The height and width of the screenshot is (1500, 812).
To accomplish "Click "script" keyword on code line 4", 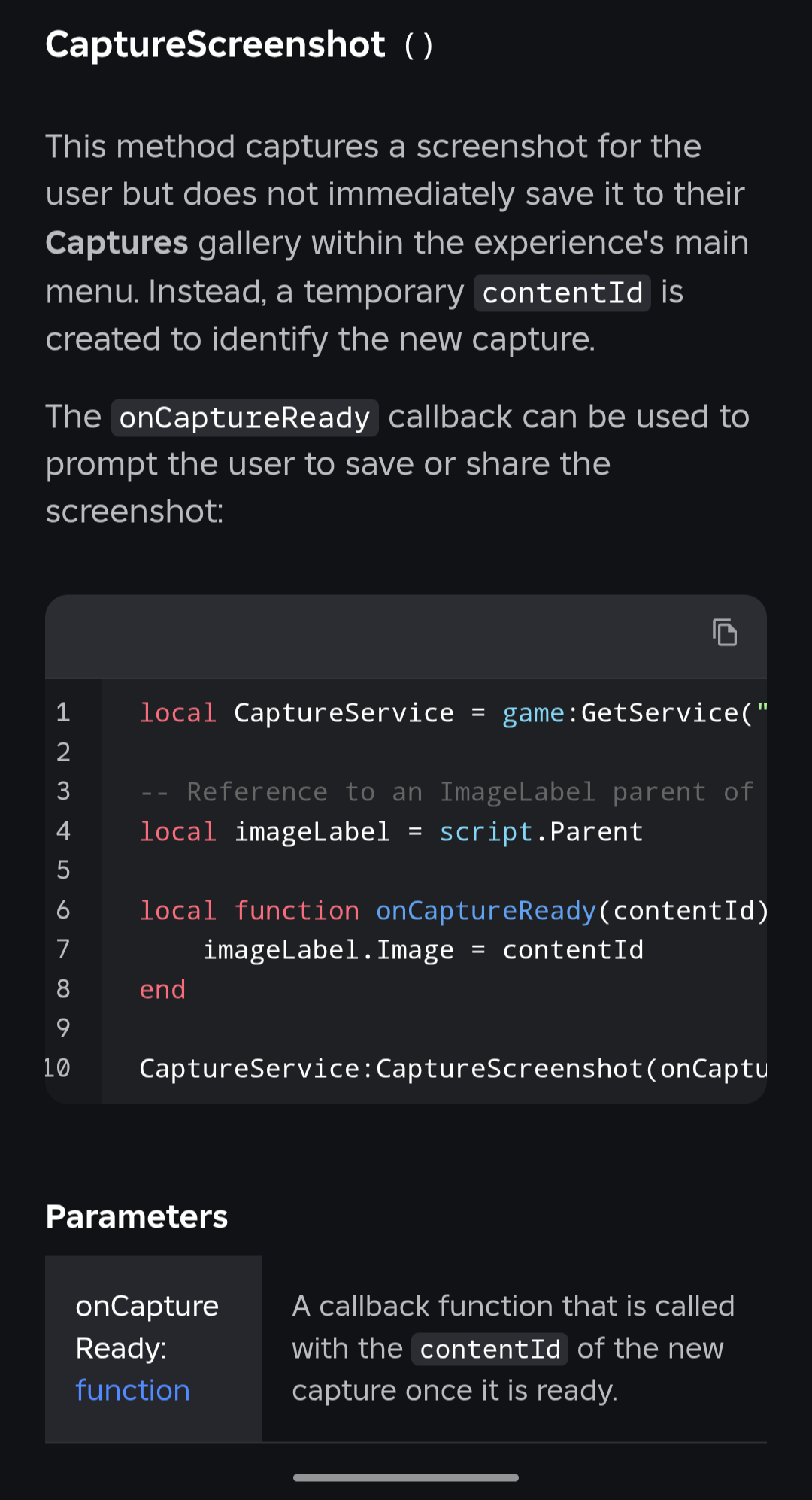I will (x=486, y=831).
